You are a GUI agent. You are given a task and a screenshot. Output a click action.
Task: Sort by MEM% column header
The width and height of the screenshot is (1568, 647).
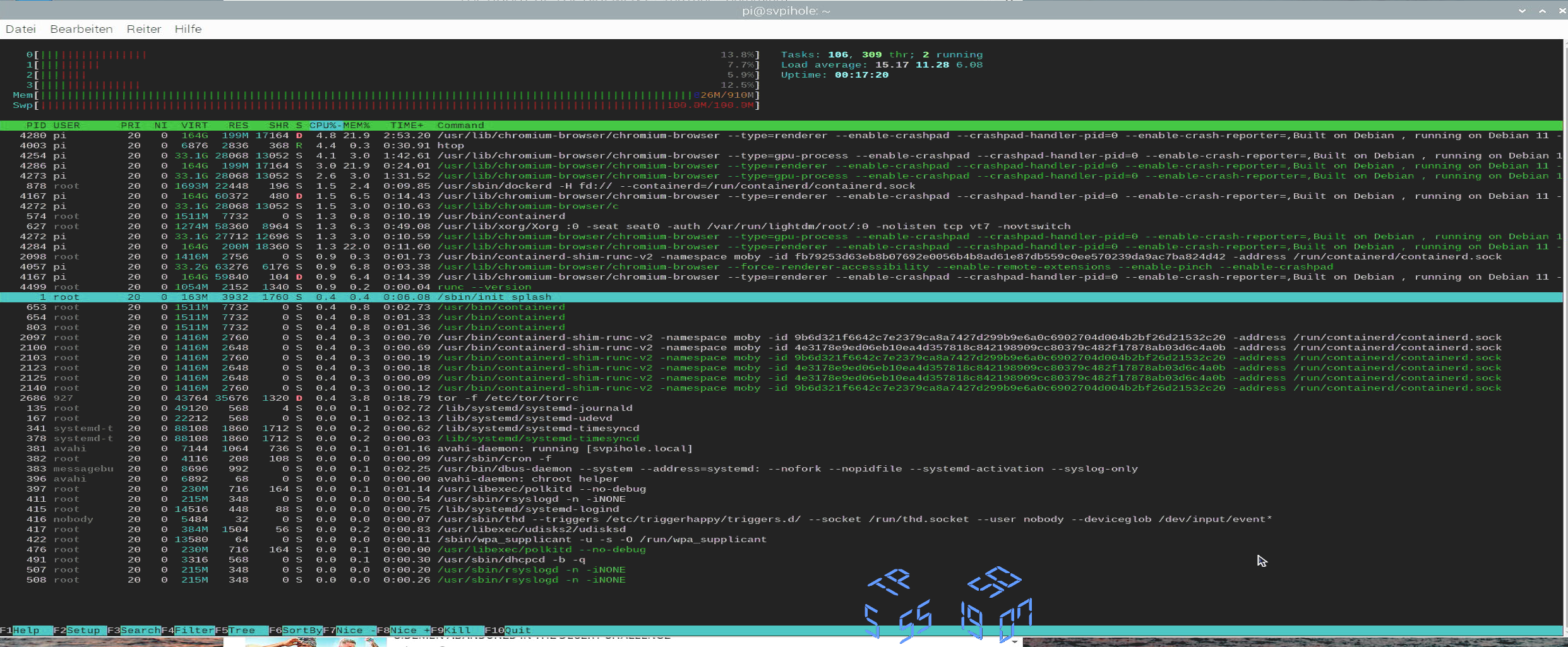point(356,125)
